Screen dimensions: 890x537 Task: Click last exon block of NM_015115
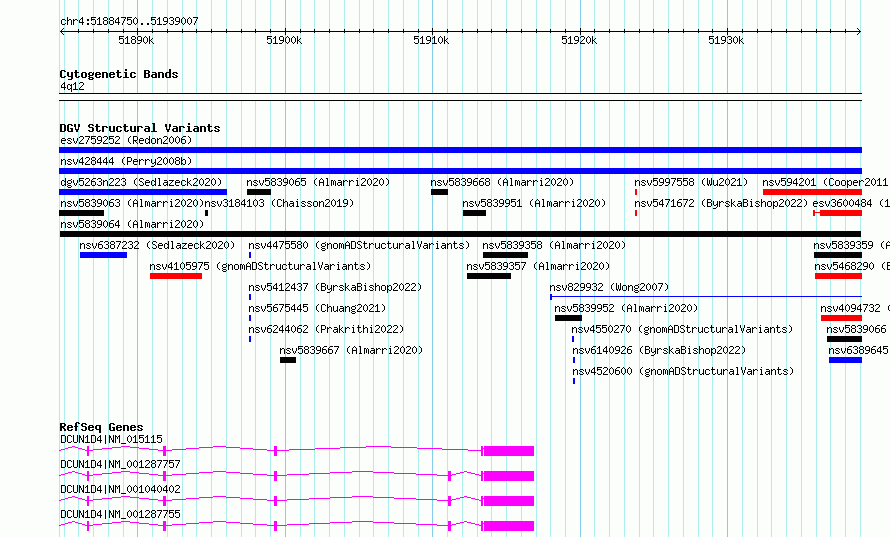pyautogui.click(x=509, y=451)
